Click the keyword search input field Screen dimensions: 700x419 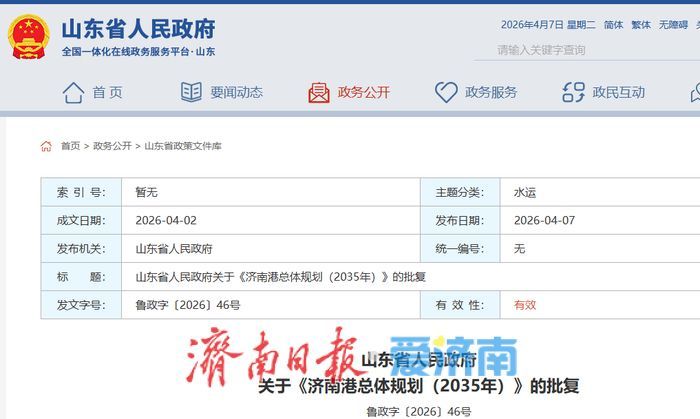pyautogui.click(x=590, y=50)
